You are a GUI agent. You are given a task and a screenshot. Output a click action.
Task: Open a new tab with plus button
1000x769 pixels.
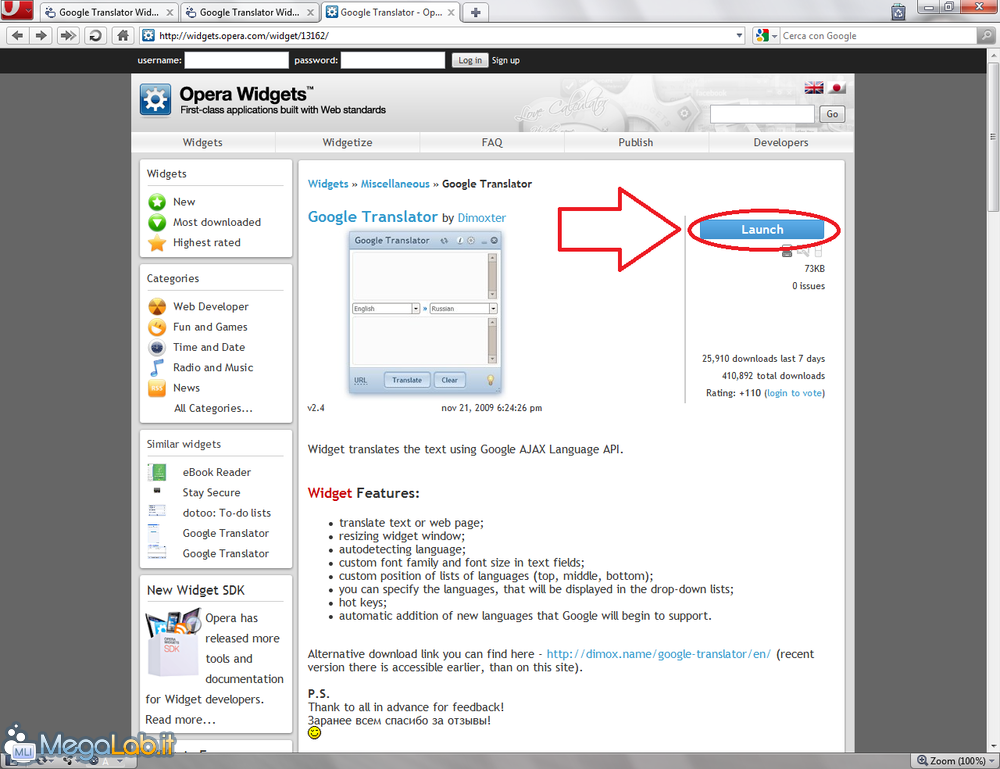click(x=477, y=13)
